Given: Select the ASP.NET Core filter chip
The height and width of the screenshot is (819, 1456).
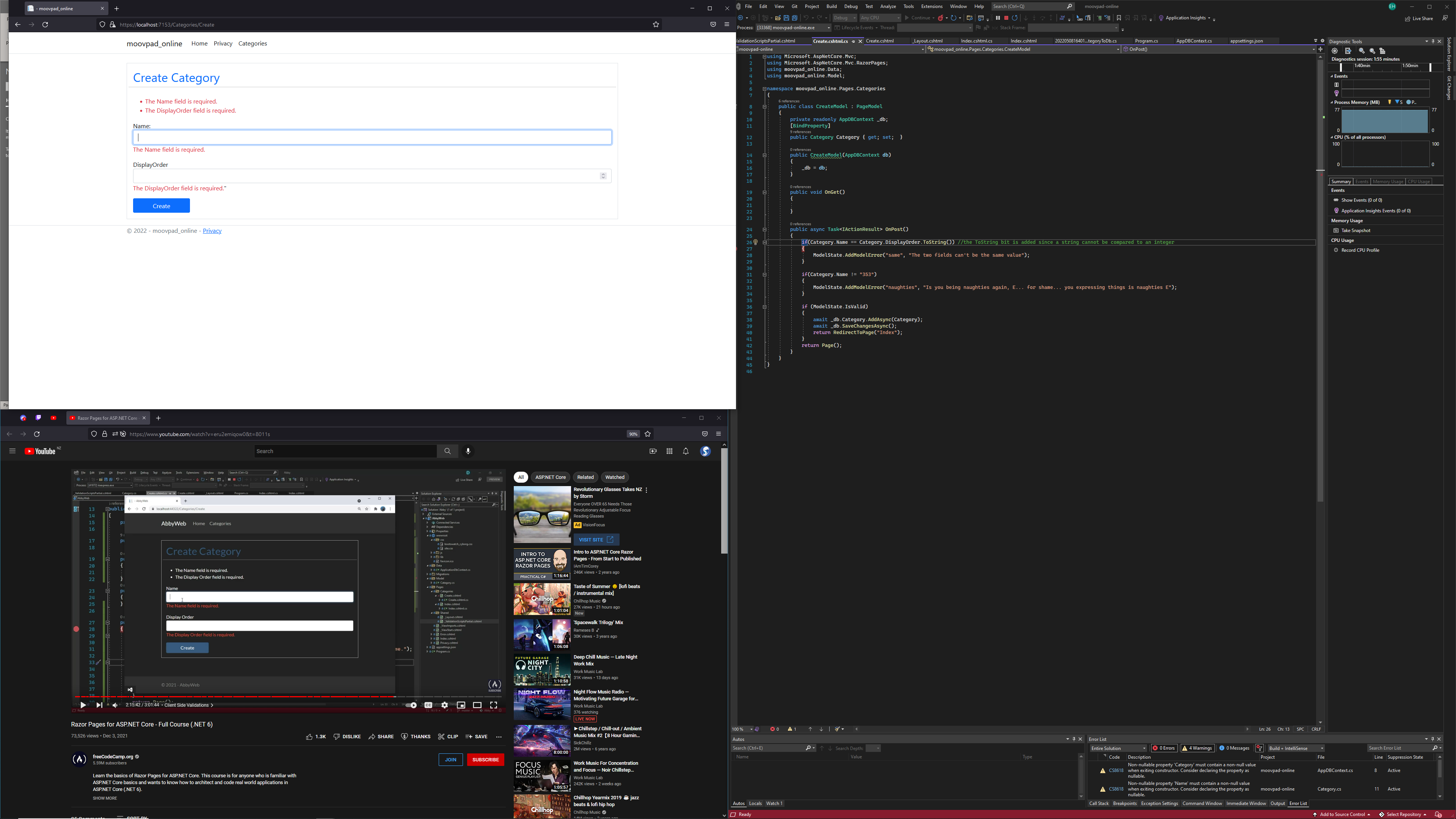Looking at the screenshot, I should 551,477.
